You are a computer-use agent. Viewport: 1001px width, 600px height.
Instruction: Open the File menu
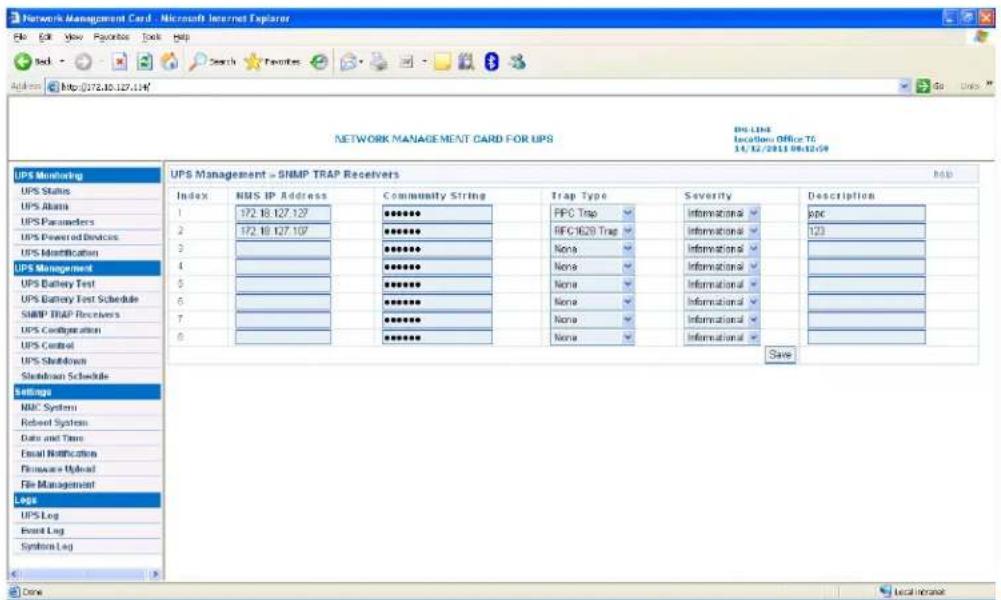point(20,37)
